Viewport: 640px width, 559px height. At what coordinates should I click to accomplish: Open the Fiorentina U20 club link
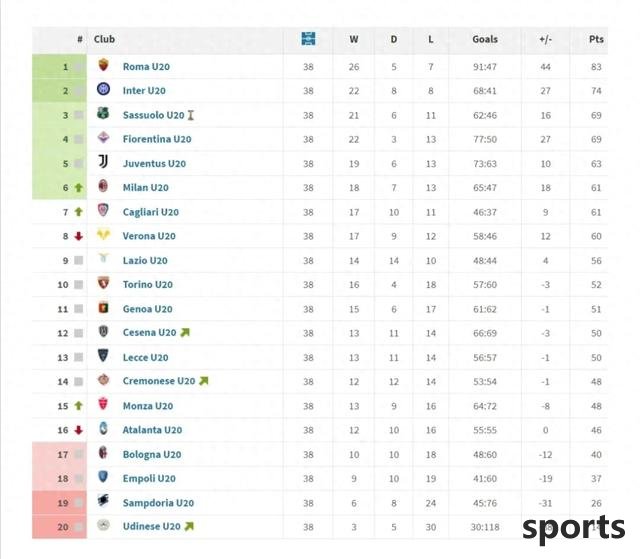click(x=157, y=139)
